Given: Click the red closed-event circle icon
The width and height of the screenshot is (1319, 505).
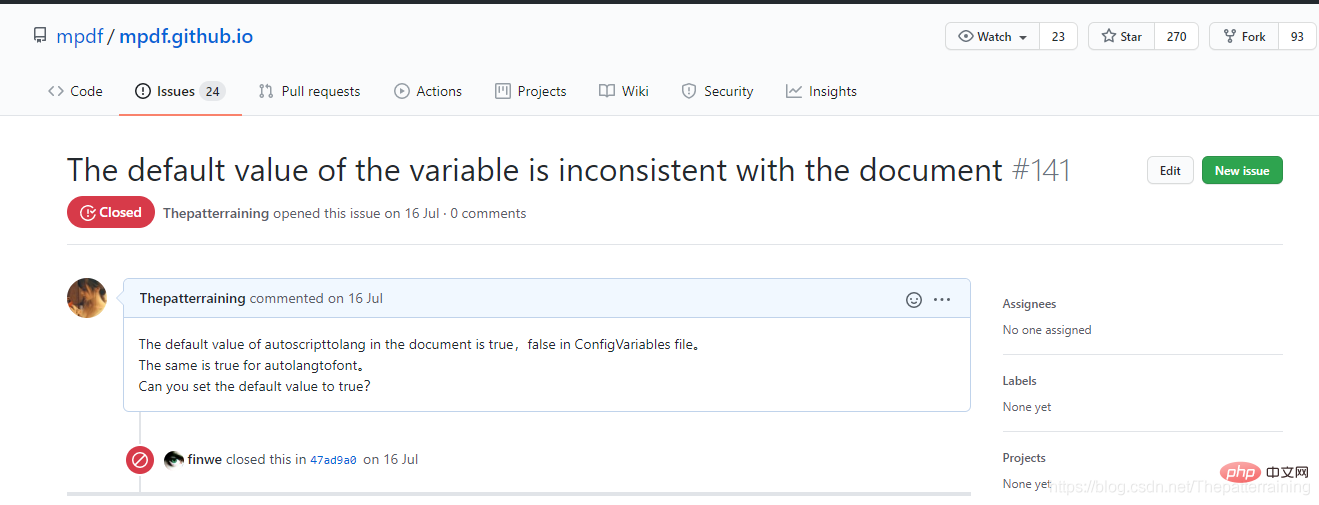Looking at the screenshot, I should click(140, 460).
